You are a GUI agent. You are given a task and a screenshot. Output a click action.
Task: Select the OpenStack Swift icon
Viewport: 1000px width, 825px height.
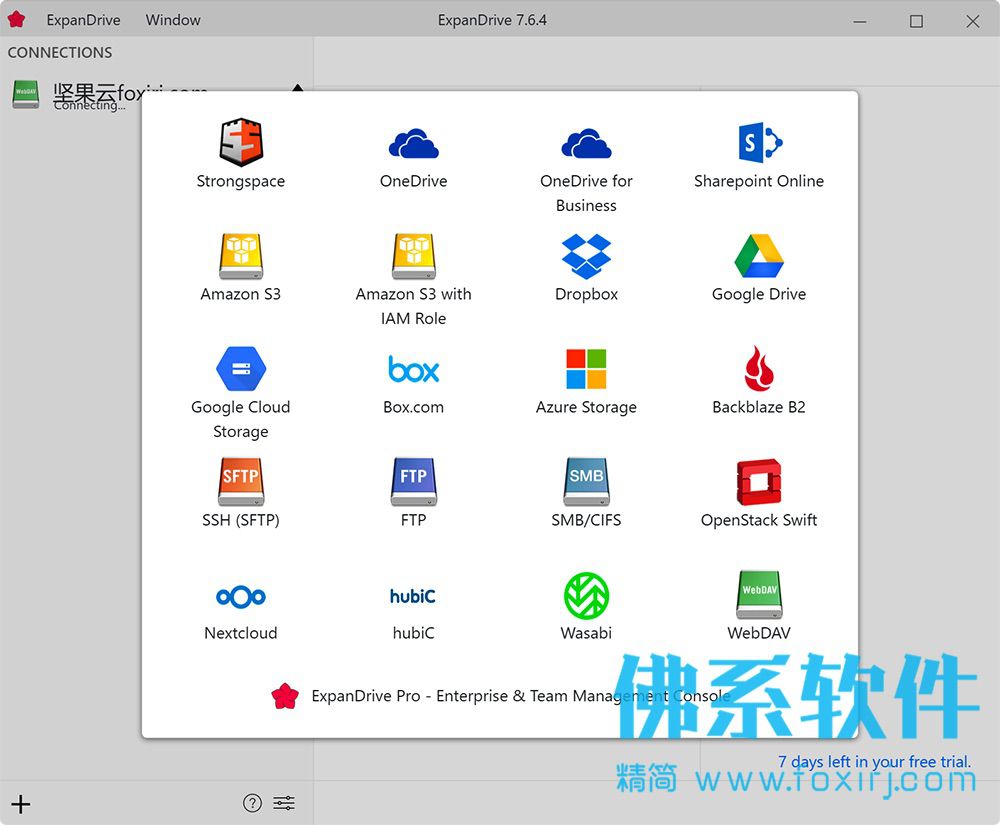point(759,482)
